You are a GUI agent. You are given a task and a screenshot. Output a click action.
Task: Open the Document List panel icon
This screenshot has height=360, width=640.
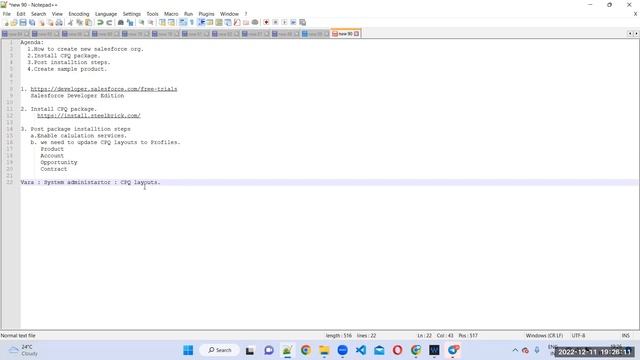coord(228,22)
